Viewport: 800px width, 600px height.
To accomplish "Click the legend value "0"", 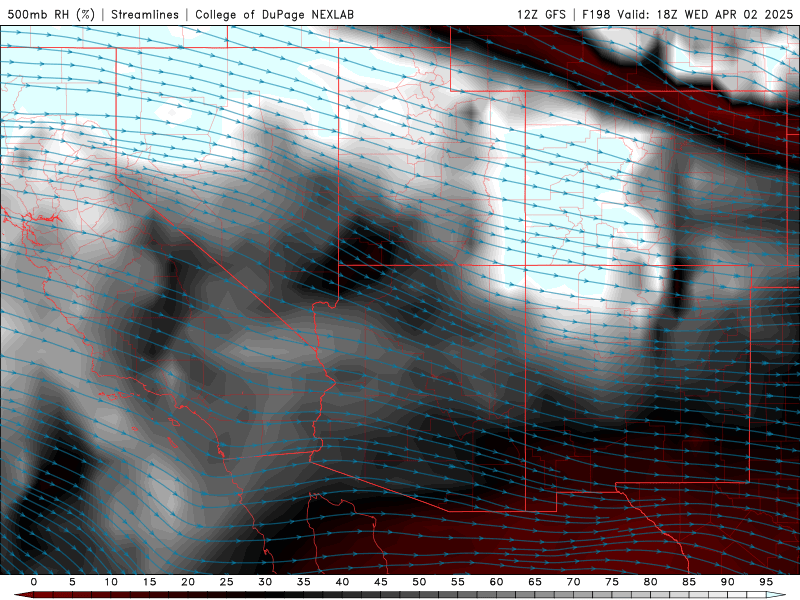I will [x=34, y=582].
